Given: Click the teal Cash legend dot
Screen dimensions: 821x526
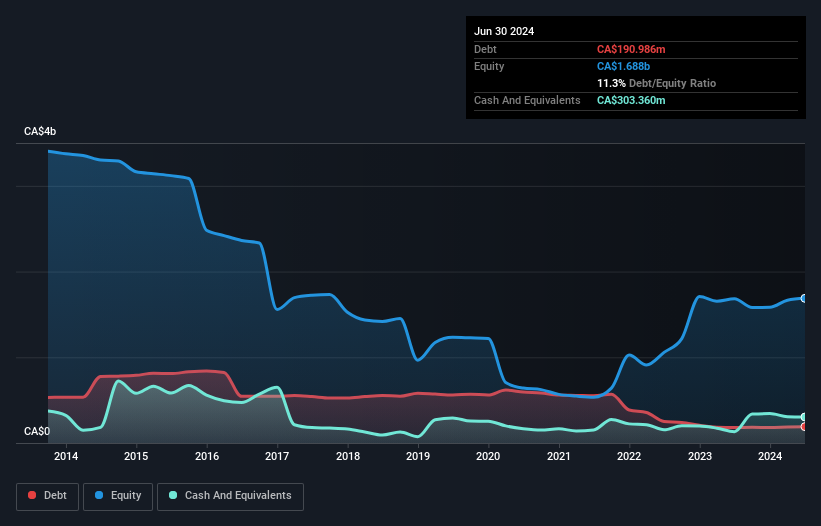Looking at the screenshot, I should pos(173,495).
